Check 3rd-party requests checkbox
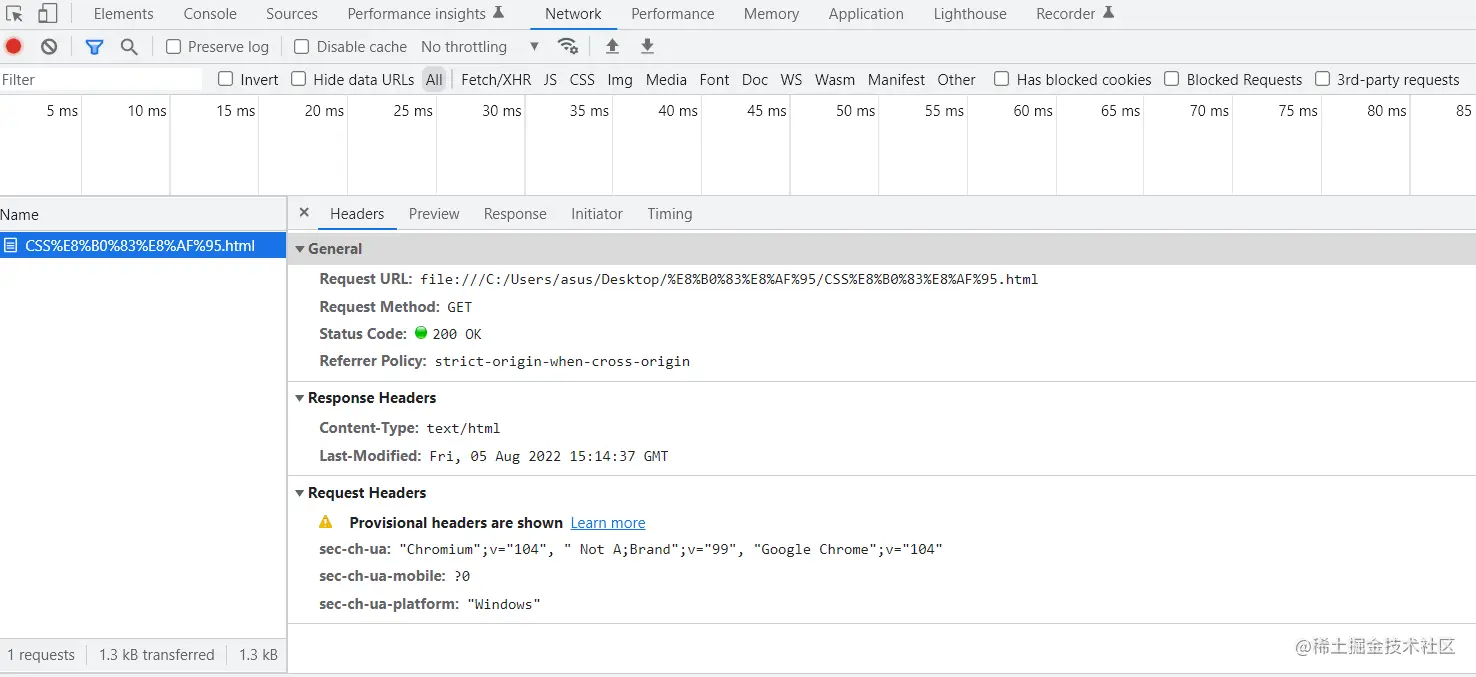The width and height of the screenshot is (1476, 677). tap(1323, 79)
